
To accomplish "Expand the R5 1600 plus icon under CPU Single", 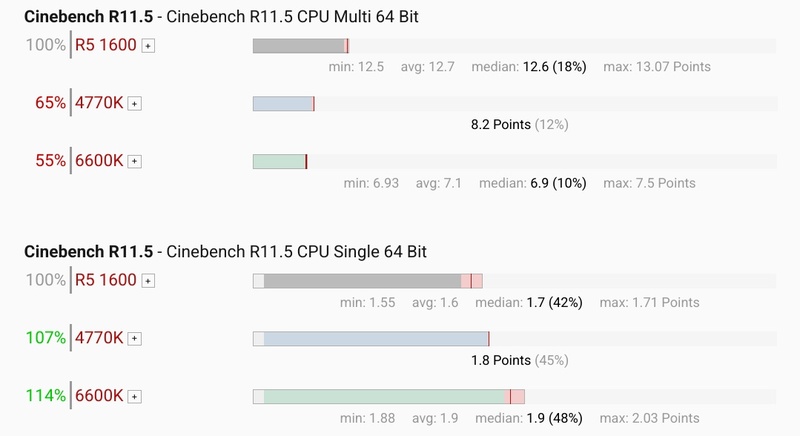I will (148, 281).
